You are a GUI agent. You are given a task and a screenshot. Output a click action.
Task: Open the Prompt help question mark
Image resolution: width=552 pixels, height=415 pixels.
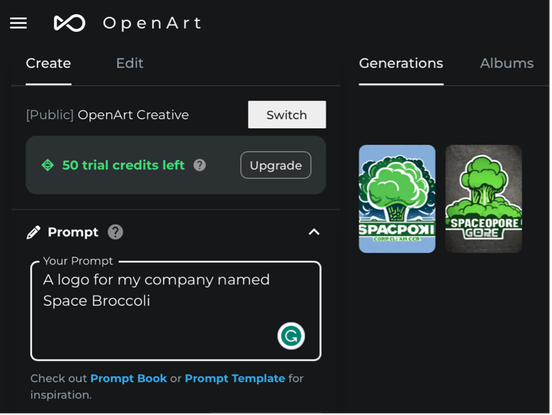click(x=115, y=232)
